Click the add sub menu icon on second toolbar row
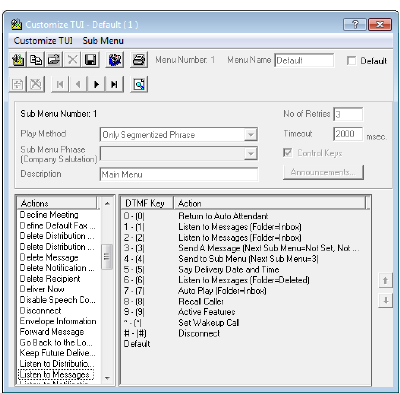The height and width of the screenshot is (393, 400). pos(18,84)
